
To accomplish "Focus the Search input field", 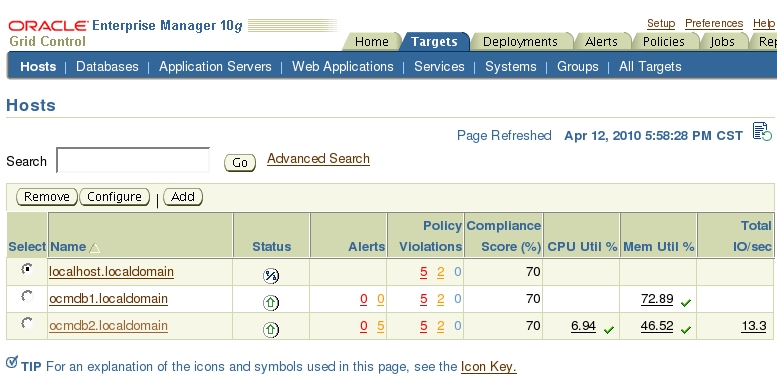I will pos(133,160).
